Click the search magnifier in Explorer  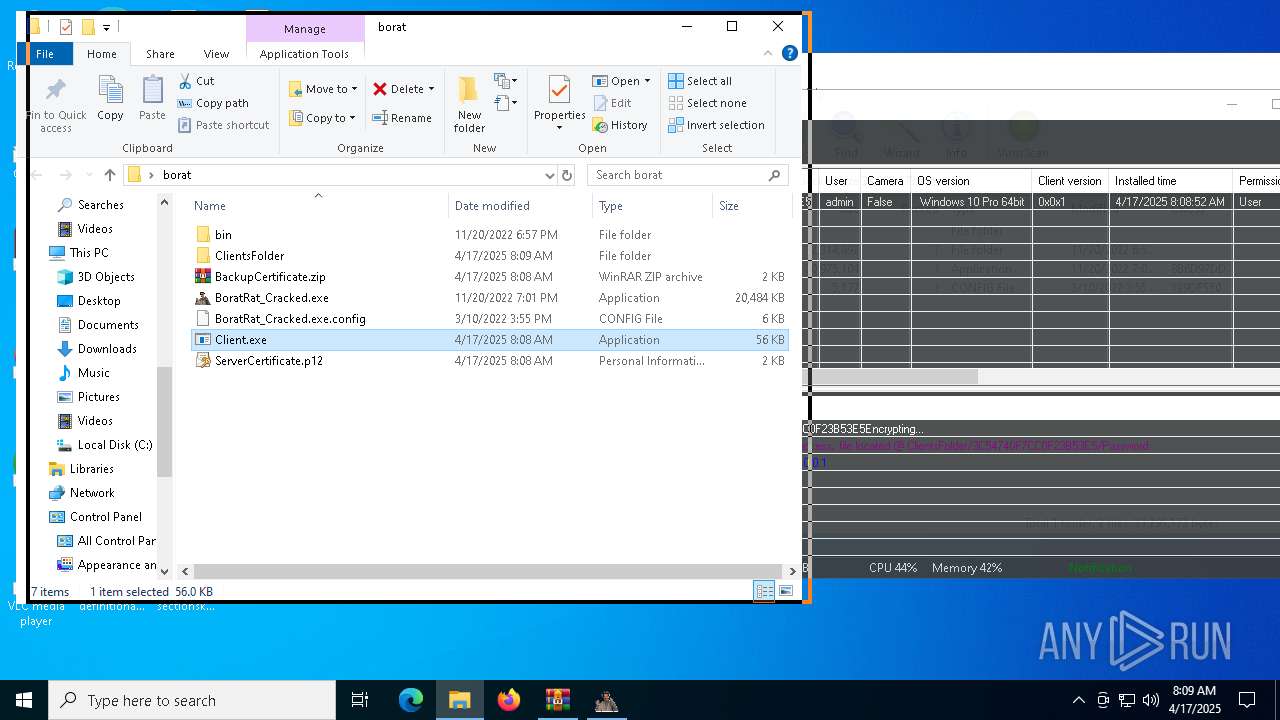pos(774,175)
